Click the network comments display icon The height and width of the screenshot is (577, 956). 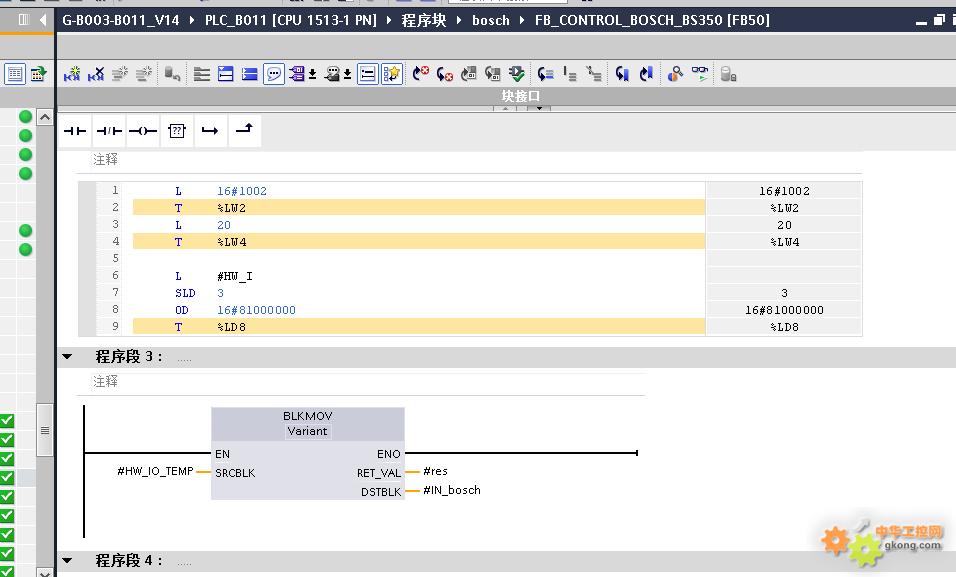pos(332,74)
